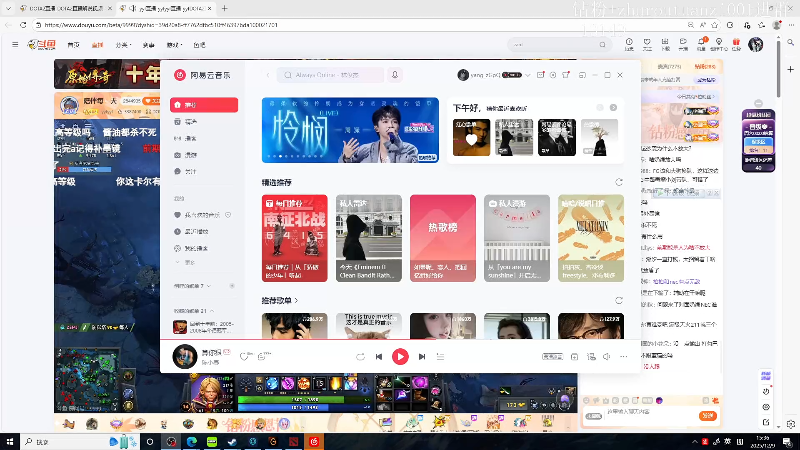
Task: Switch NetEase to mini mode icon
Action: (x=582, y=75)
